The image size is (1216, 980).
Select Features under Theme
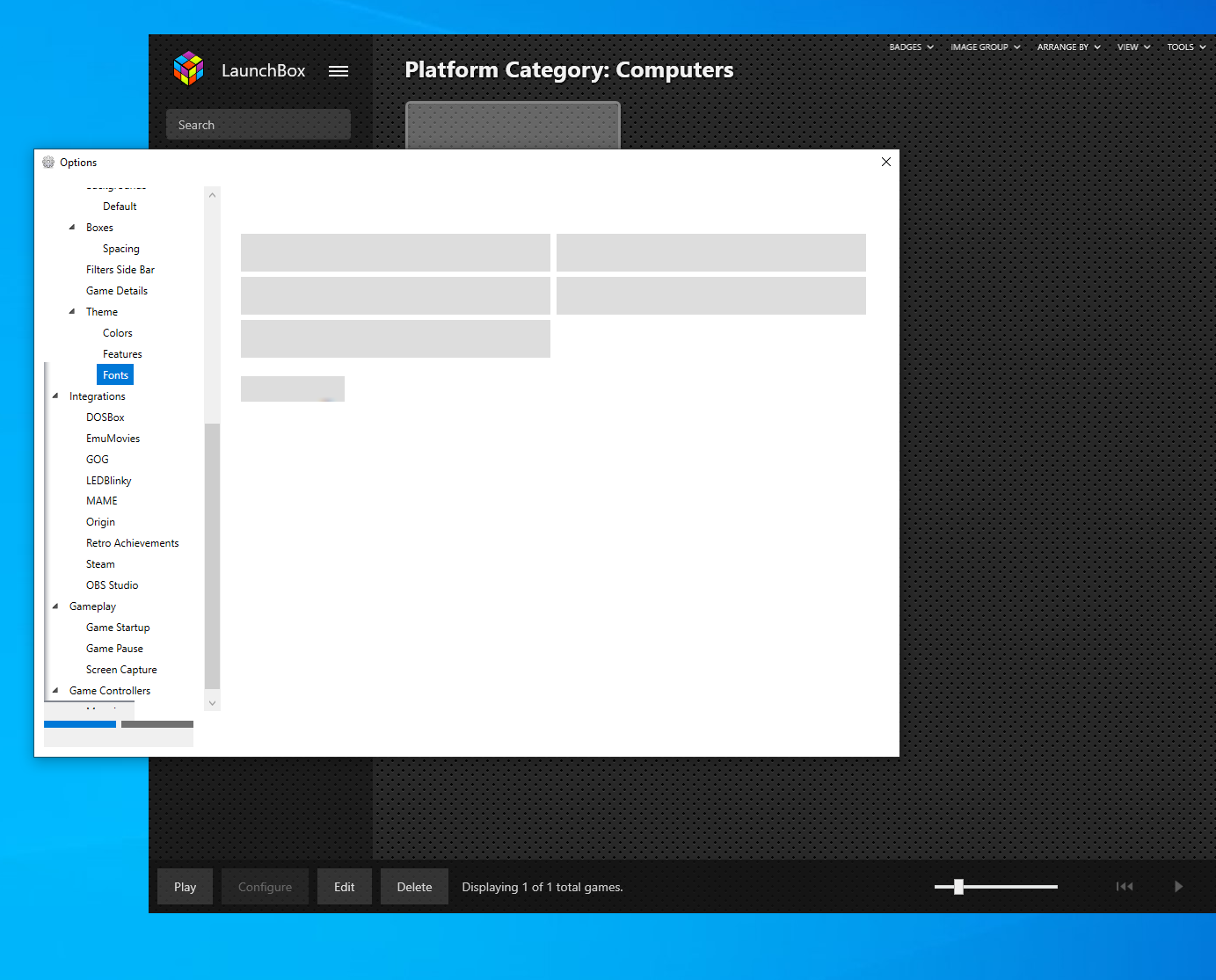(x=122, y=354)
